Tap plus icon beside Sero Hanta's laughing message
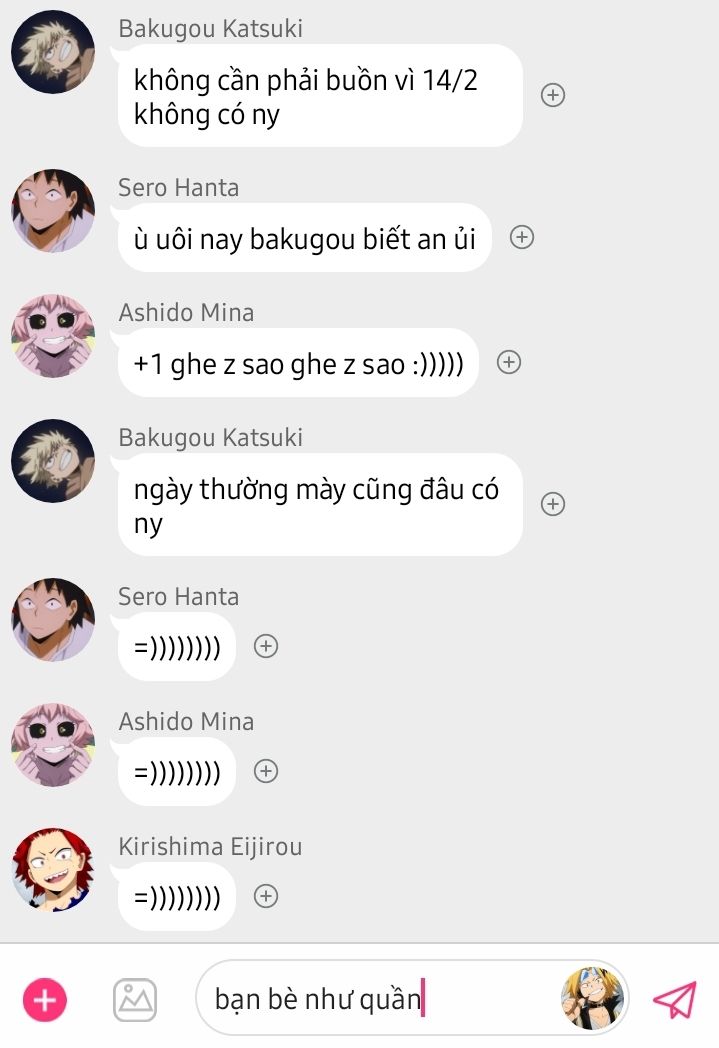The width and height of the screenshot is (719, 1048). point(266,646)
